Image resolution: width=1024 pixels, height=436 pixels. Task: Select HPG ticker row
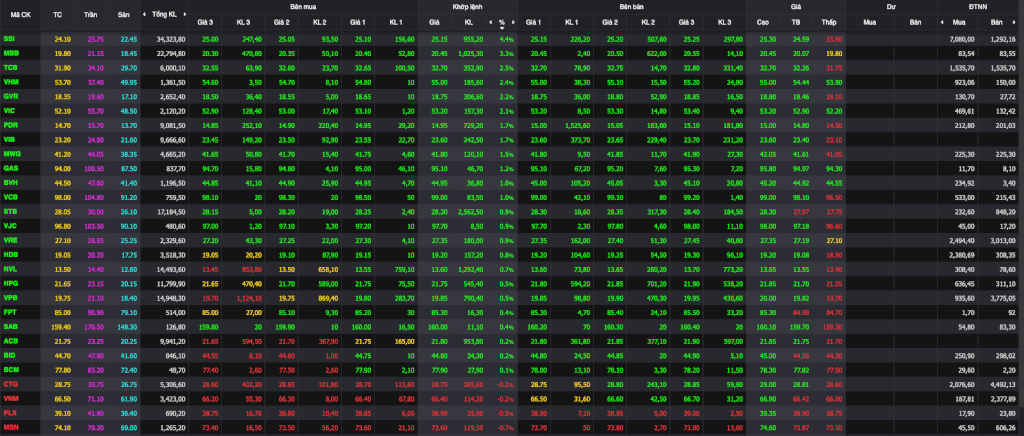10,283
